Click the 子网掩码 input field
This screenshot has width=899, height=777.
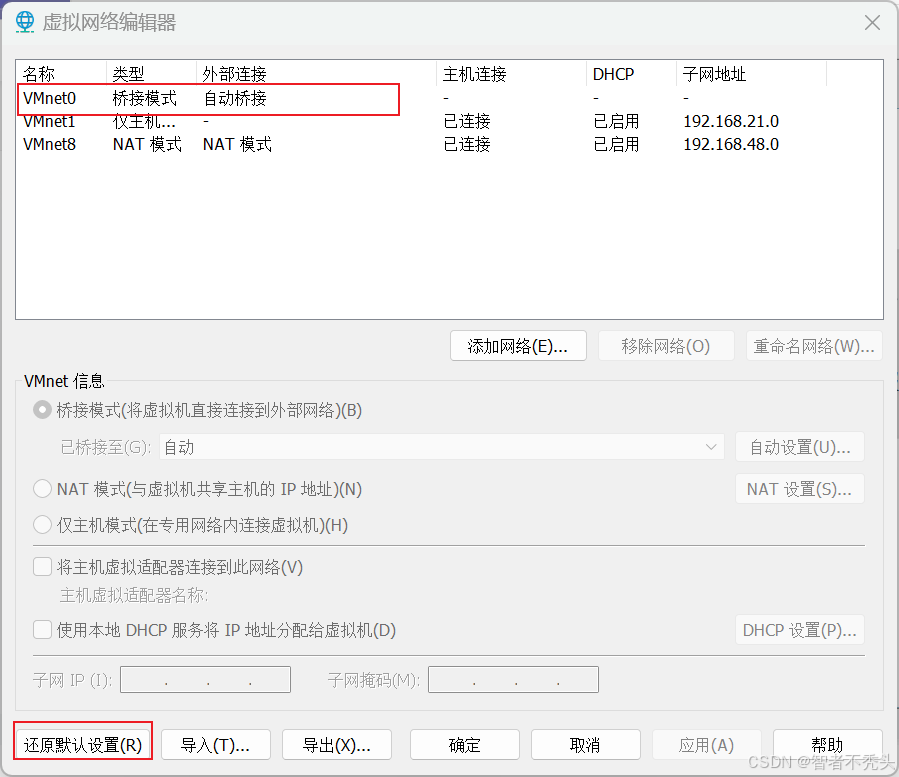(x=513, y=680)
